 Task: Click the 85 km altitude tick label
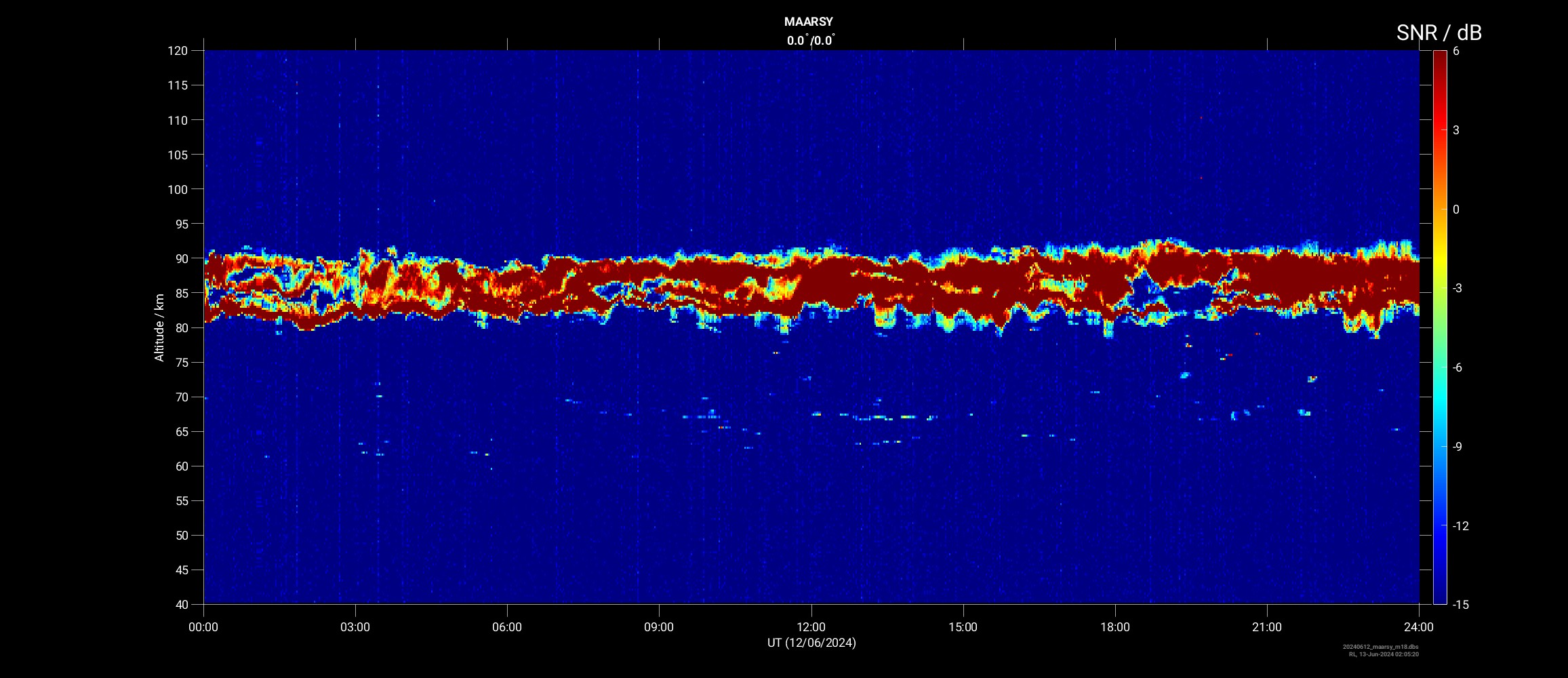[x=181, y=294]
